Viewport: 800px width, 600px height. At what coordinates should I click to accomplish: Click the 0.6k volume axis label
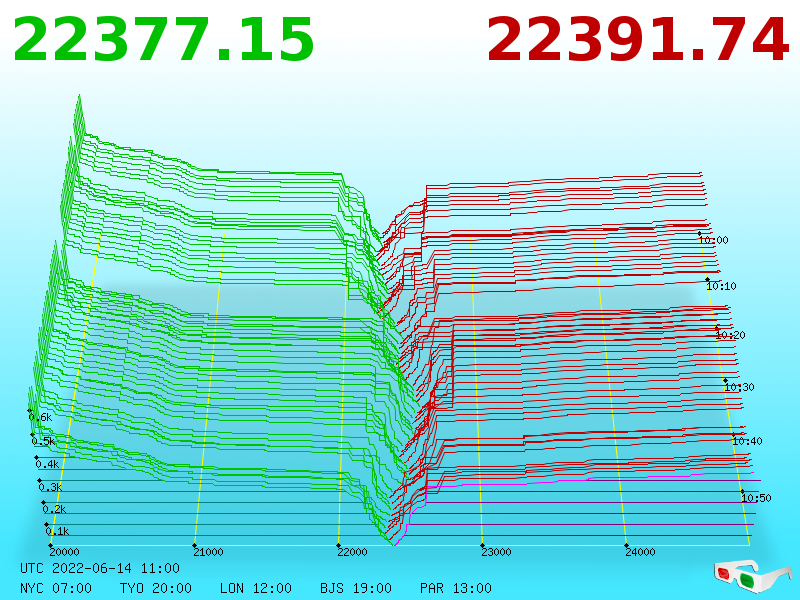coord(40,417)
